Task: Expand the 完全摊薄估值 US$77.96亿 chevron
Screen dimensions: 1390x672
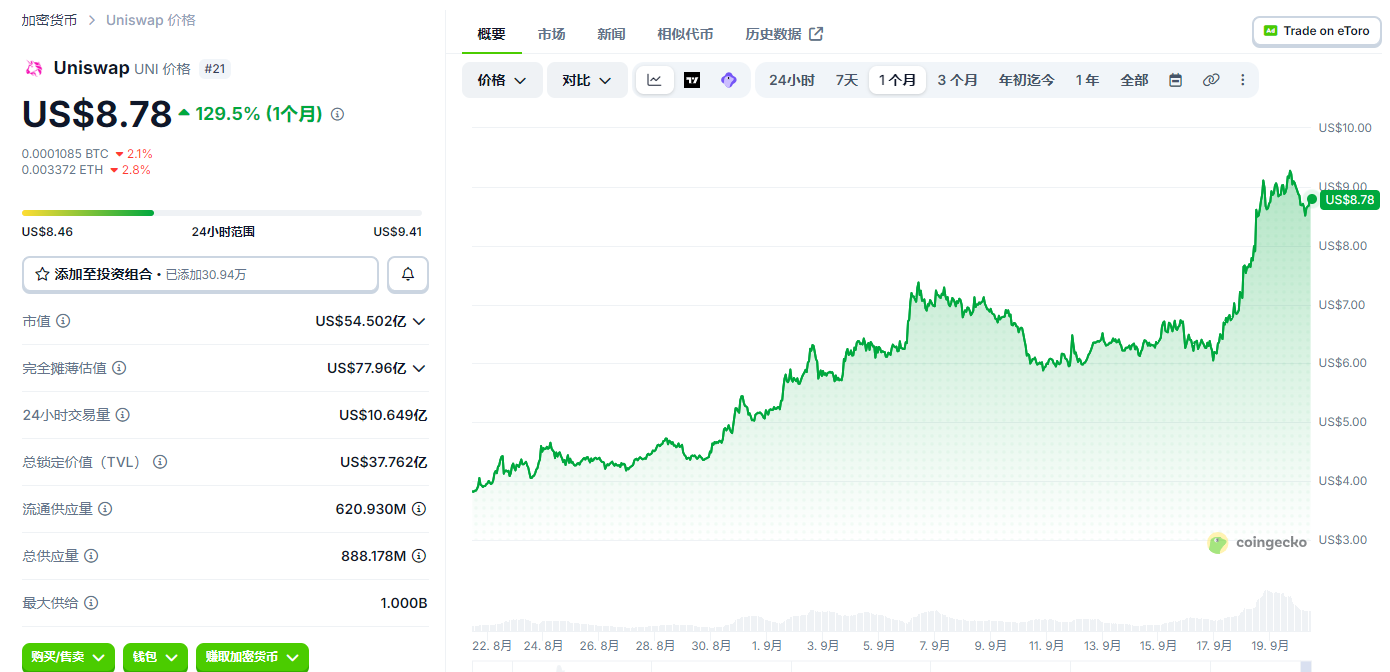Action: pyautogui.click(x=419, y=368)
